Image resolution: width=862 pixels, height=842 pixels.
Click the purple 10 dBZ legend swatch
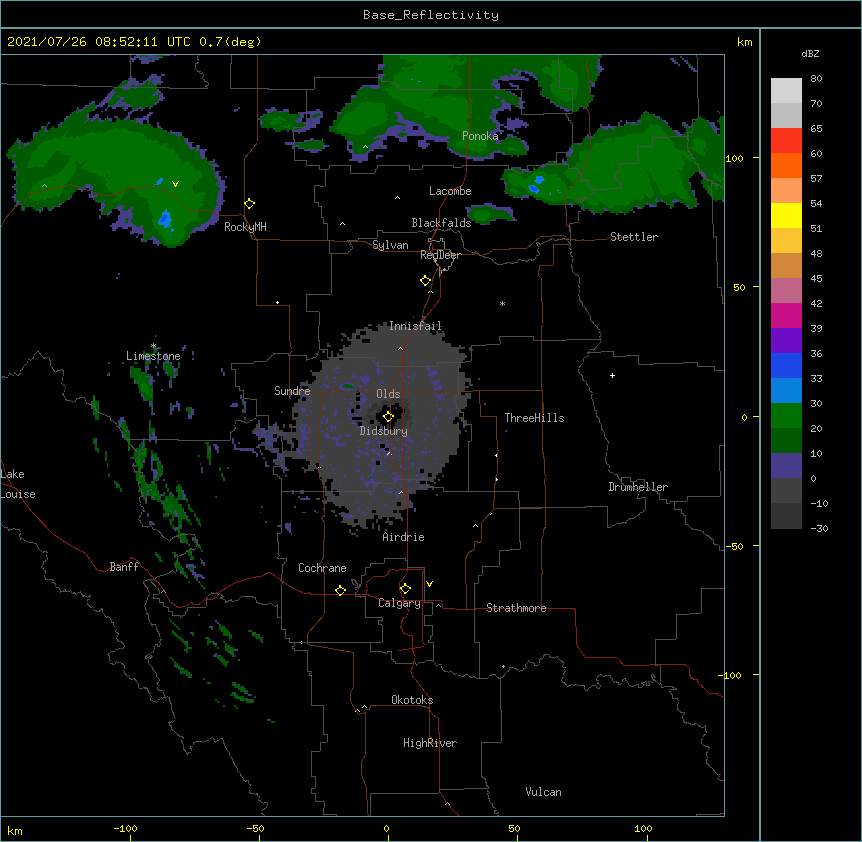coord(786,466)
